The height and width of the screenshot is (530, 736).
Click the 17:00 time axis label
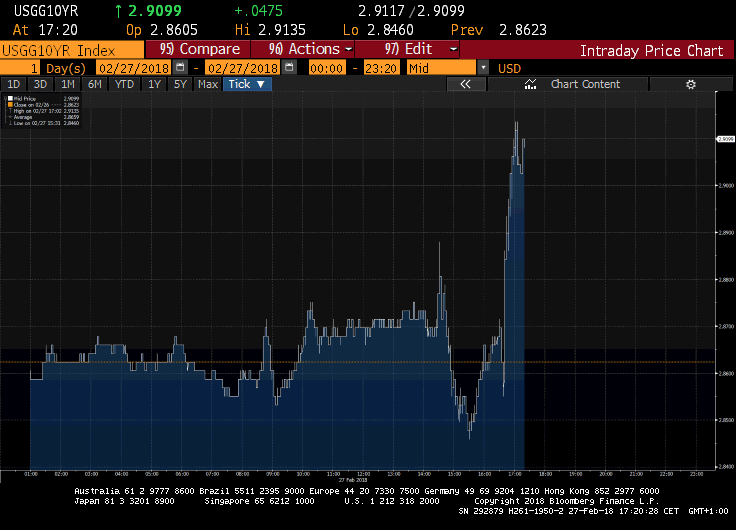click(515, 474)
